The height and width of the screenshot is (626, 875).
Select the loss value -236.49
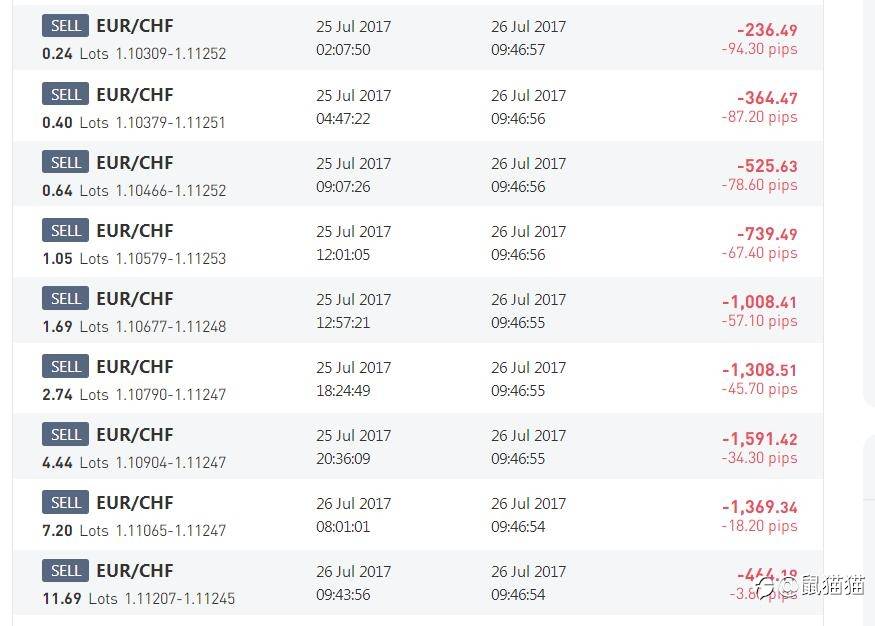click(767, 30)
